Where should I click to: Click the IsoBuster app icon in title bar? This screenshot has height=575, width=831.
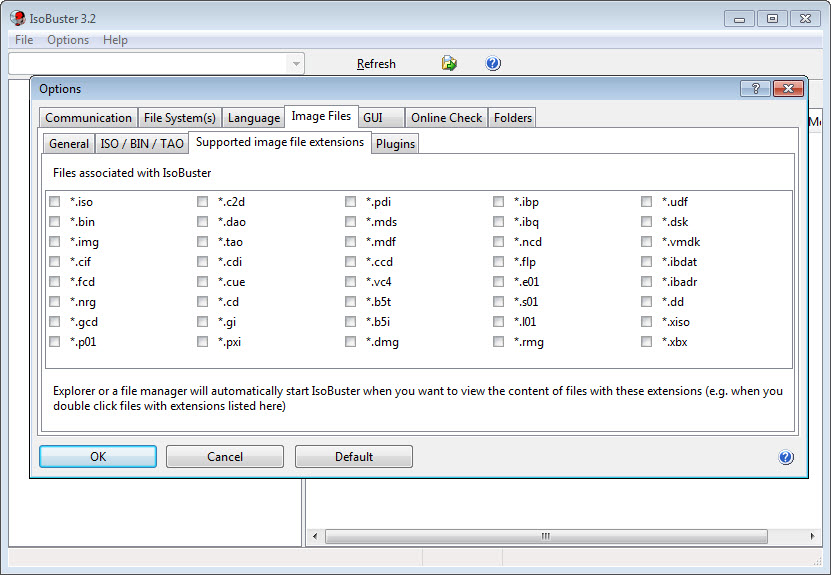(x=17, y=18)
